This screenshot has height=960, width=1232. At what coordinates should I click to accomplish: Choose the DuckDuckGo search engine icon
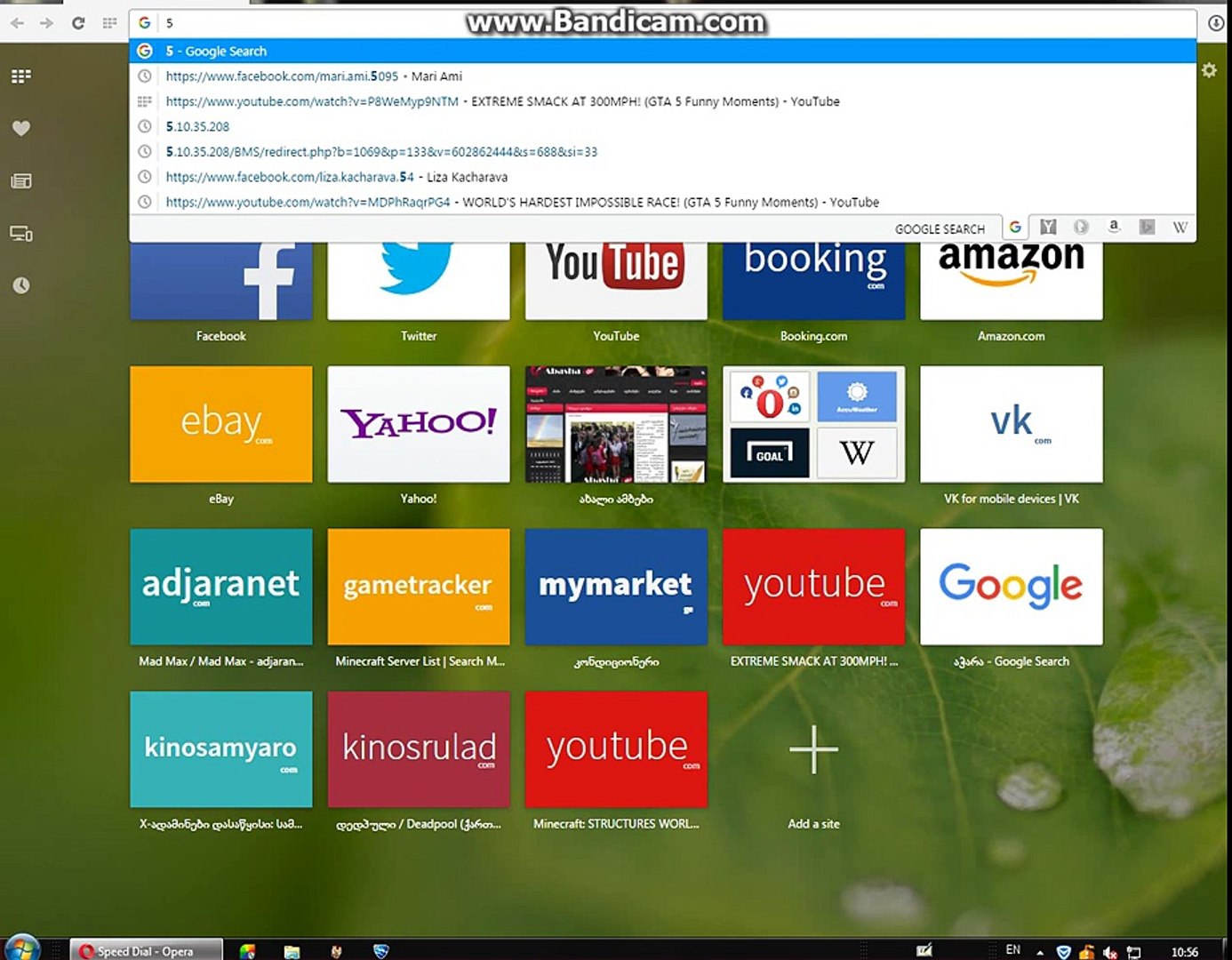(x=1081, y=228)
